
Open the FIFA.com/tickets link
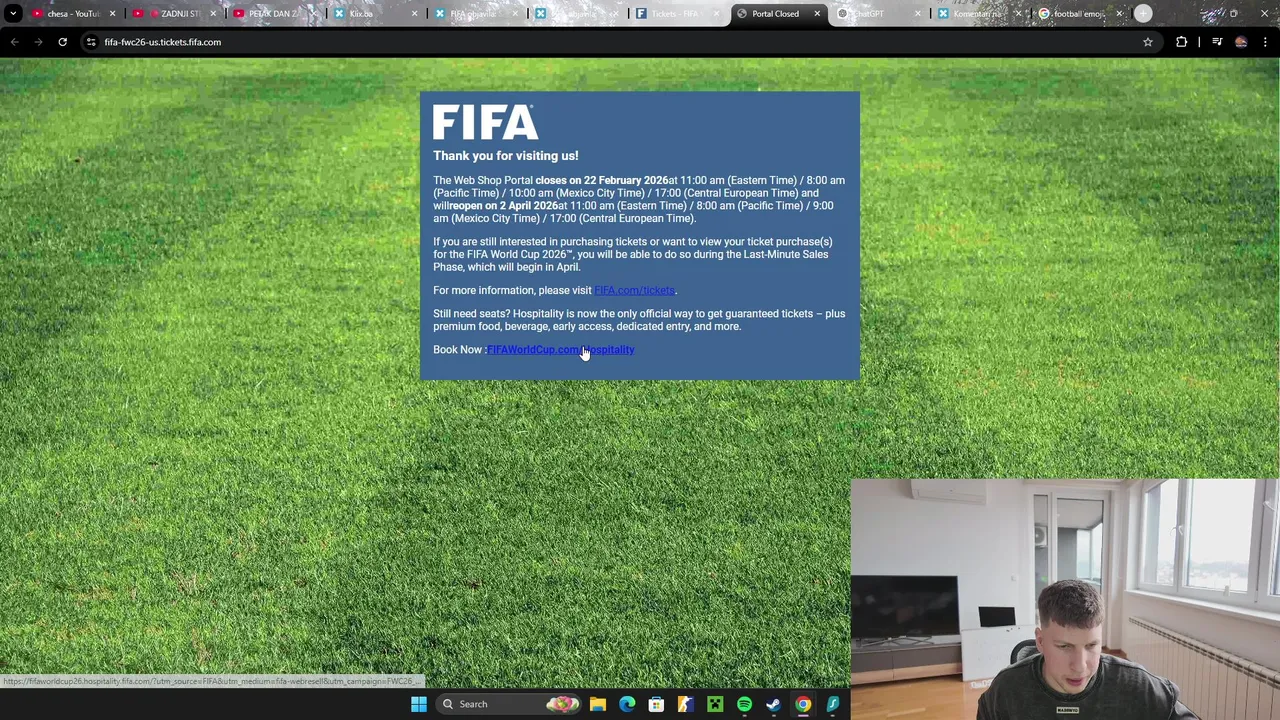click(635, 290)
